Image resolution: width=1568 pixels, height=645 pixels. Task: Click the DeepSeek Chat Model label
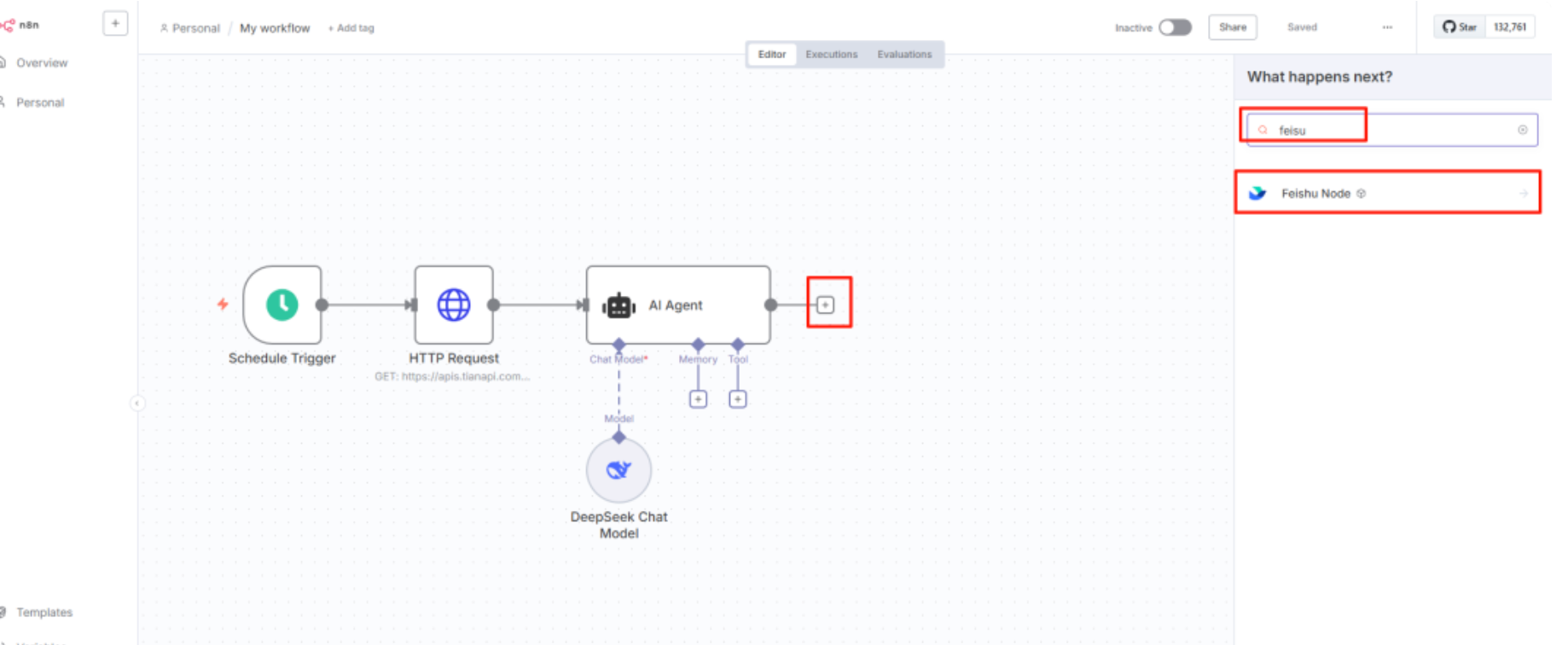coord(618,525)
